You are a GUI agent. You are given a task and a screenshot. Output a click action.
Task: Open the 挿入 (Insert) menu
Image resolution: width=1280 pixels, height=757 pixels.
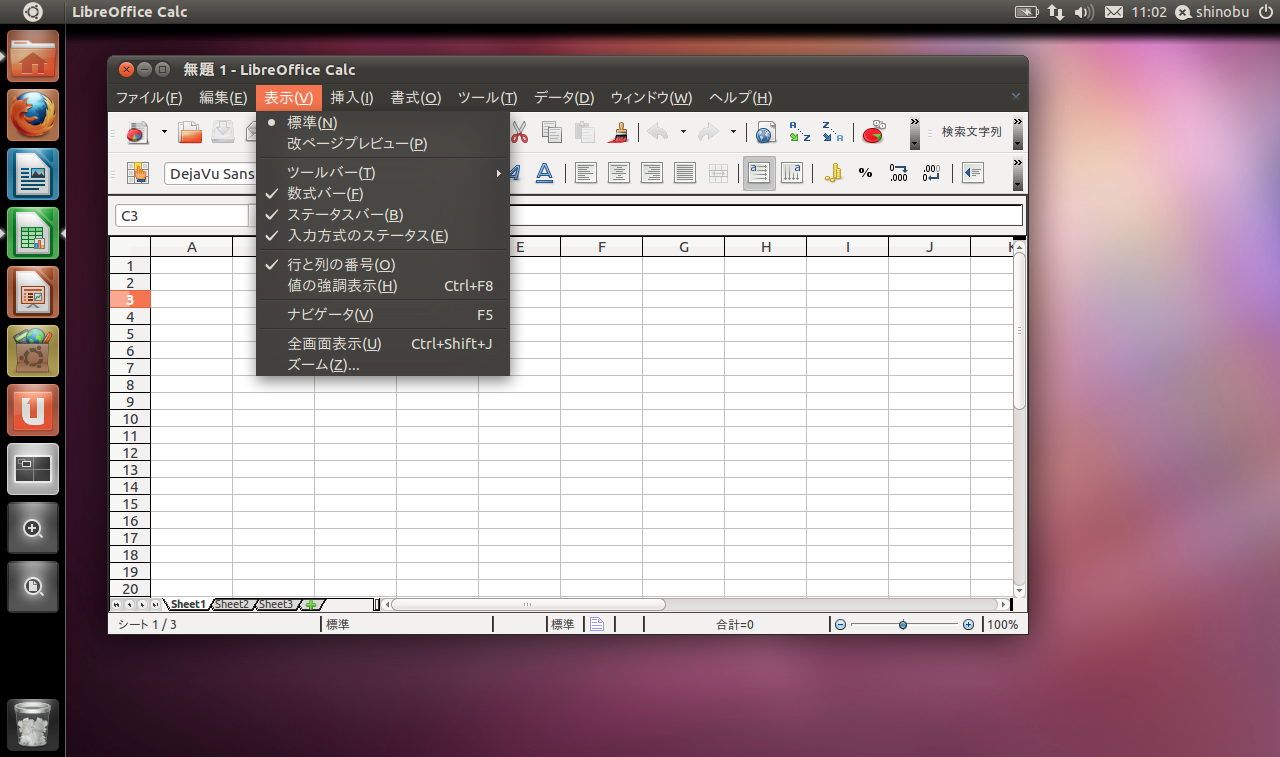click(351, 97)
